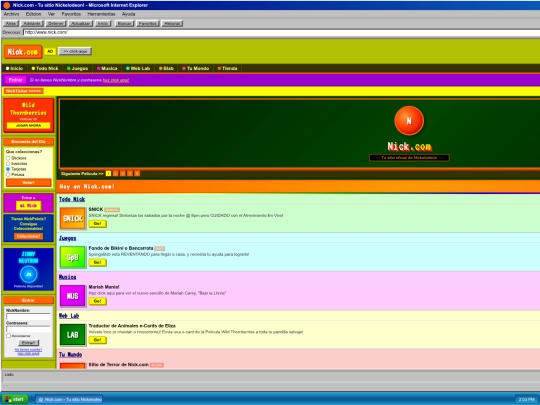This screenshot has height=405, width=540.
Task: Go to the Musica nav tab
Action: 107,69
